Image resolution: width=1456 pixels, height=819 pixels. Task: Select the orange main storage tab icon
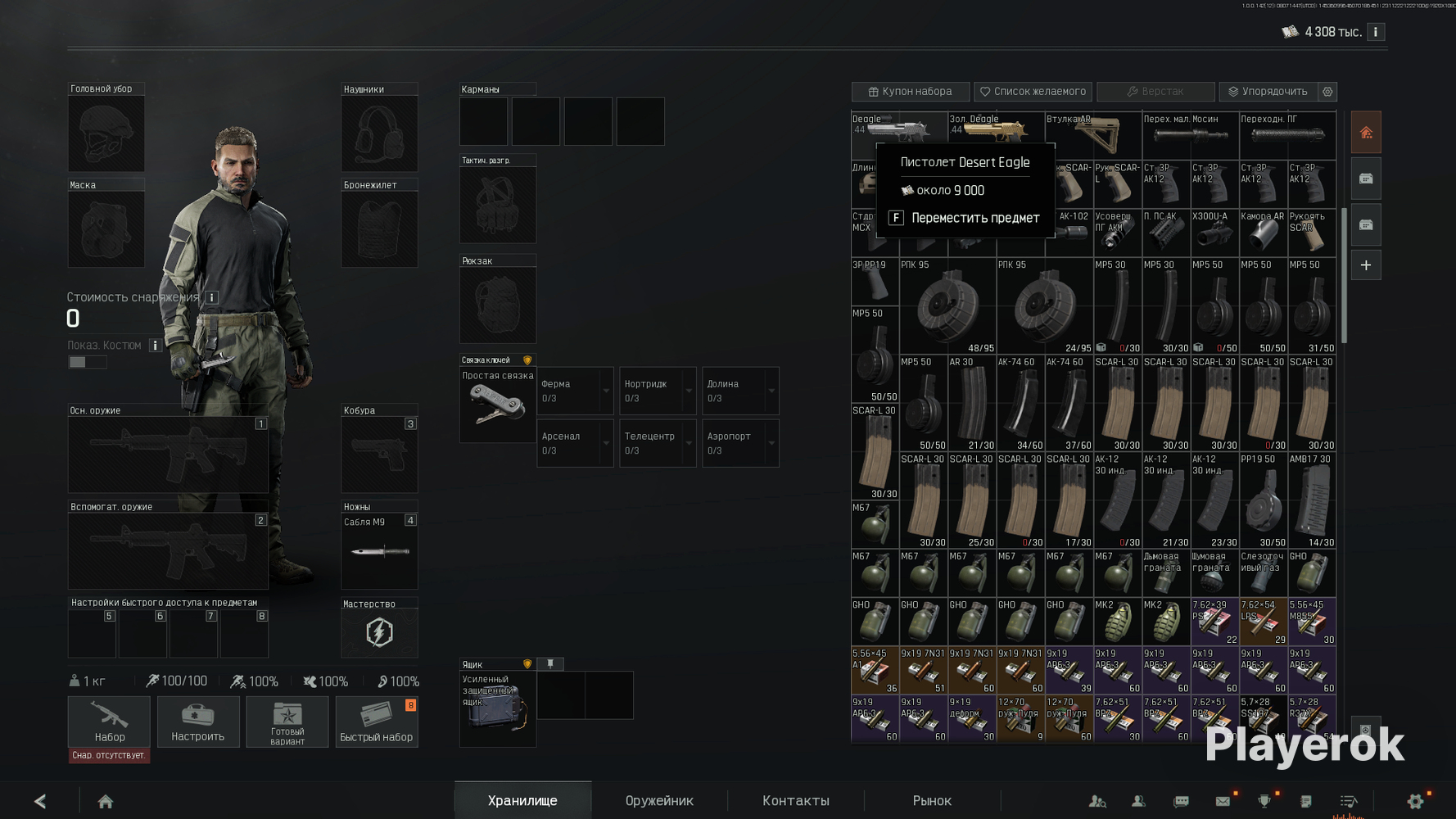[1366, 133]
